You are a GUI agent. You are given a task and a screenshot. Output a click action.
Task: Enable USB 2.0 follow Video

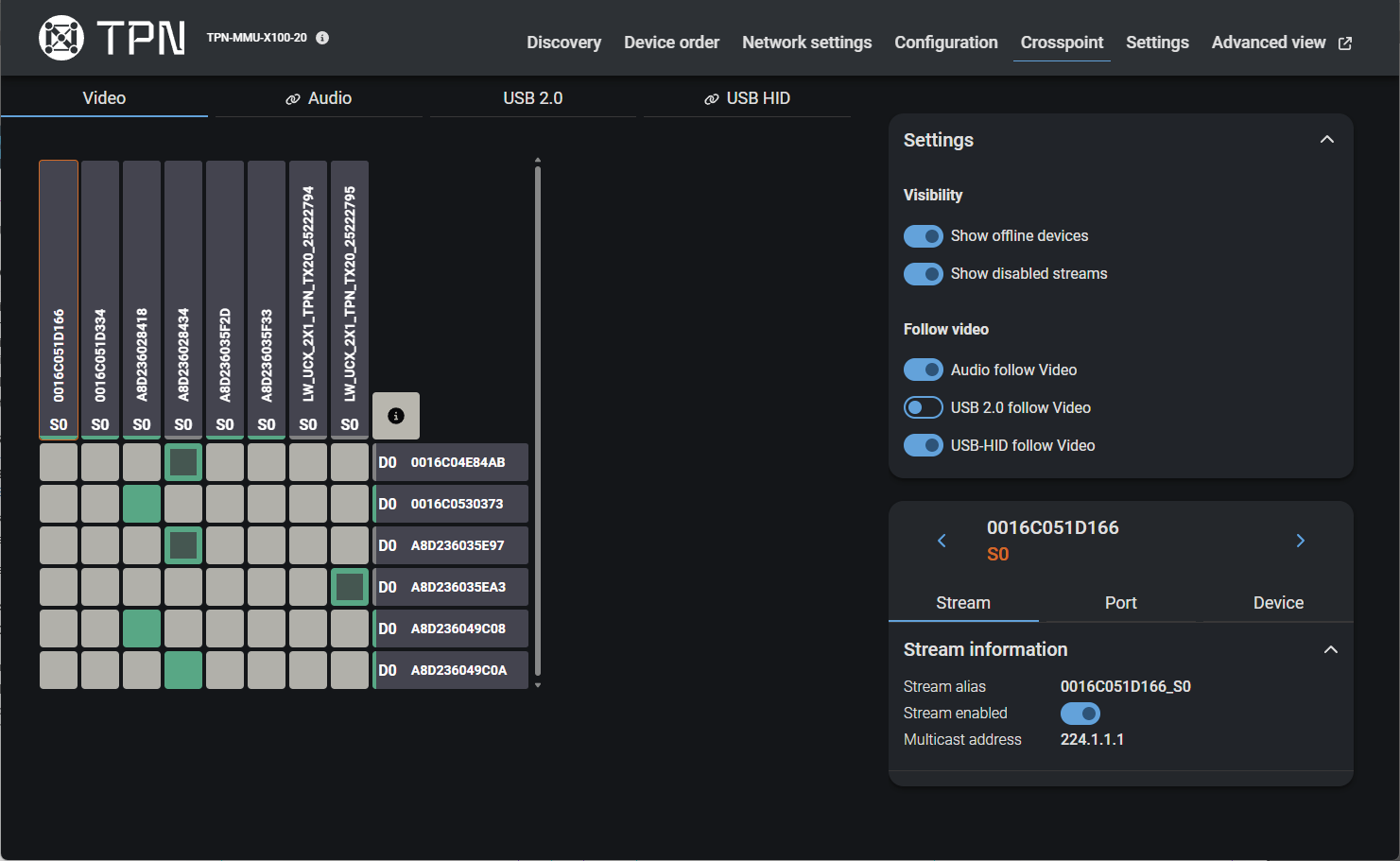pyautogui.click(x=924, y=408)
